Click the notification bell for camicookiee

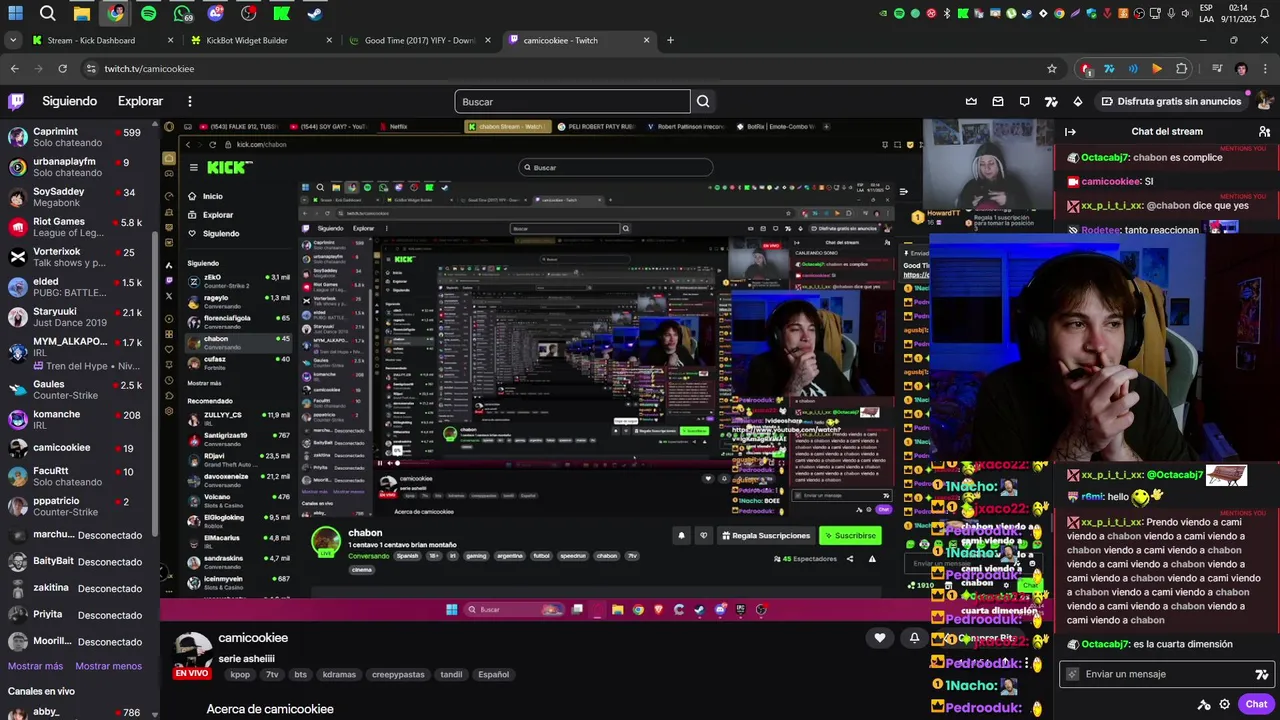914,638
